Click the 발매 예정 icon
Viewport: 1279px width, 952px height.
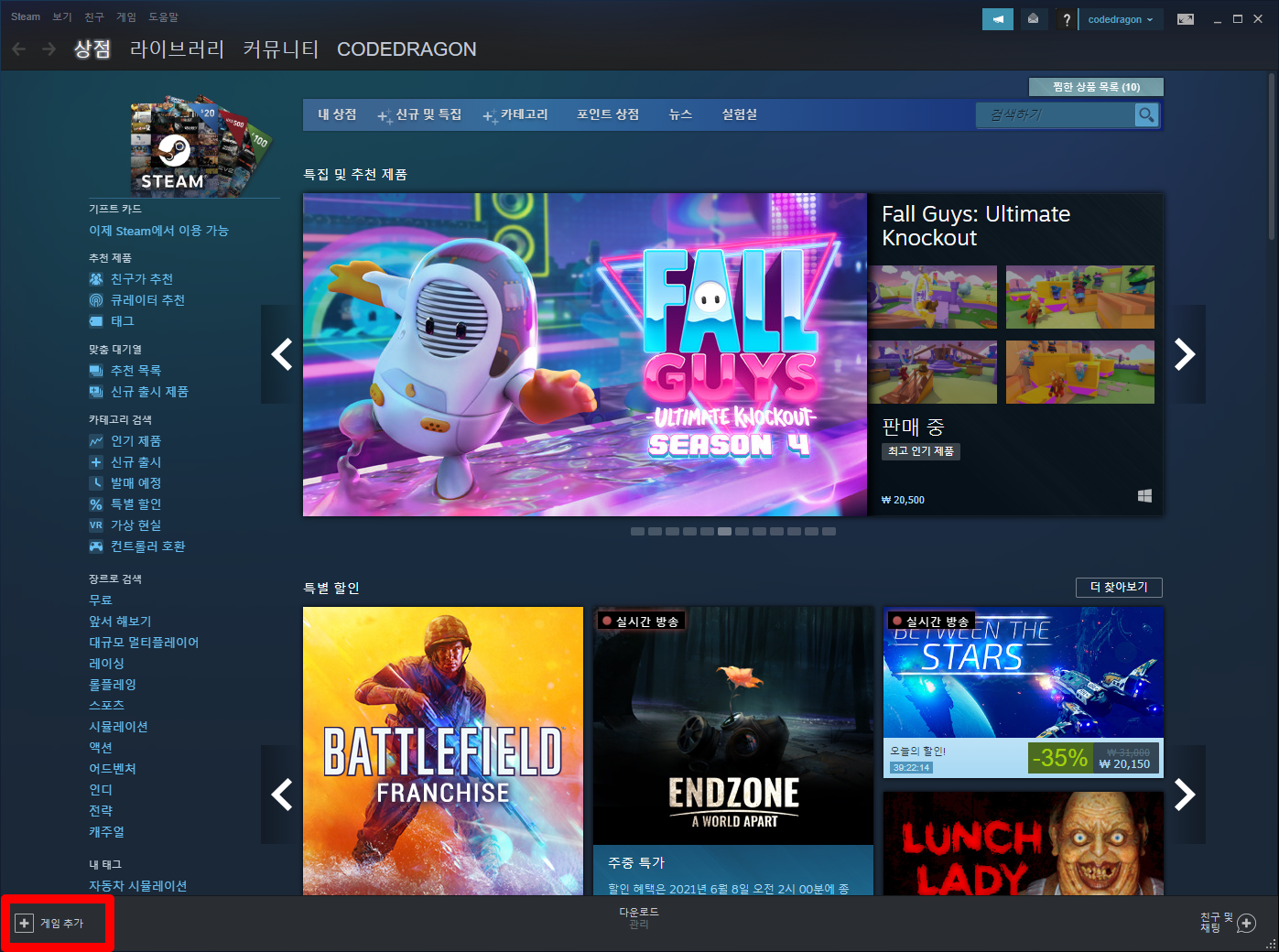(96, 483)
